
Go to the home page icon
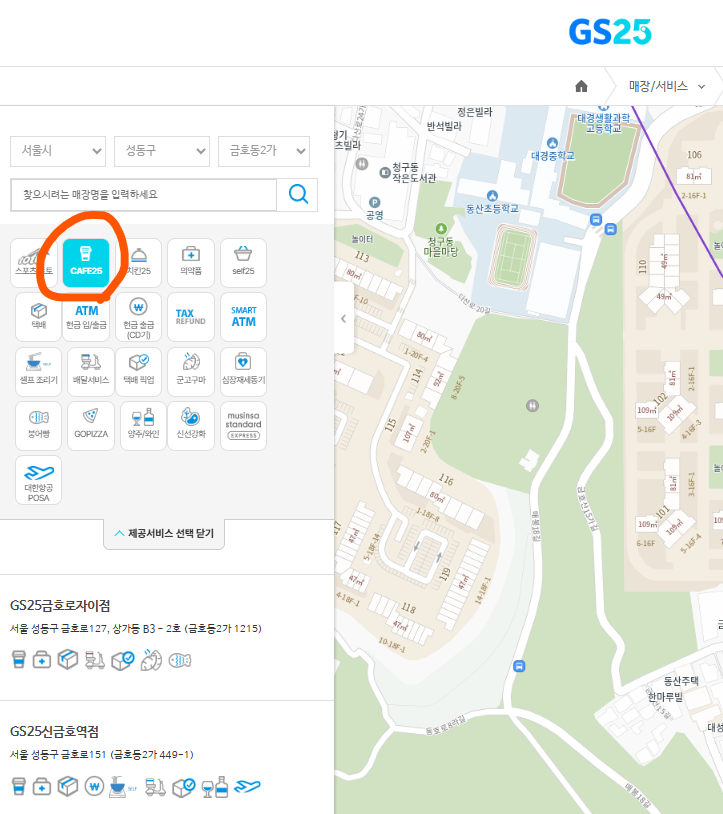[x=581, y=86]
